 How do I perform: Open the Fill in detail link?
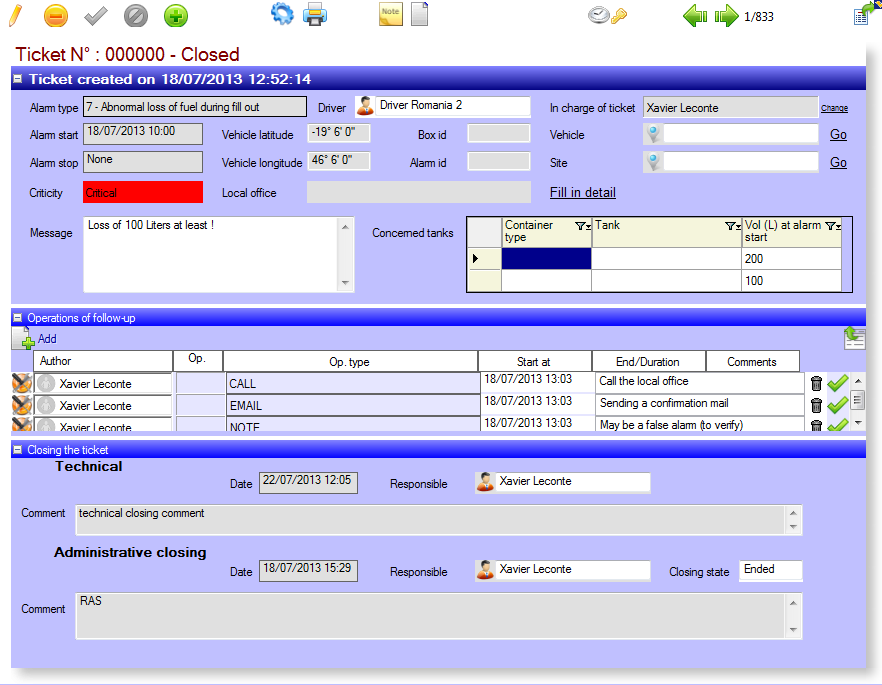pos(583,192)
